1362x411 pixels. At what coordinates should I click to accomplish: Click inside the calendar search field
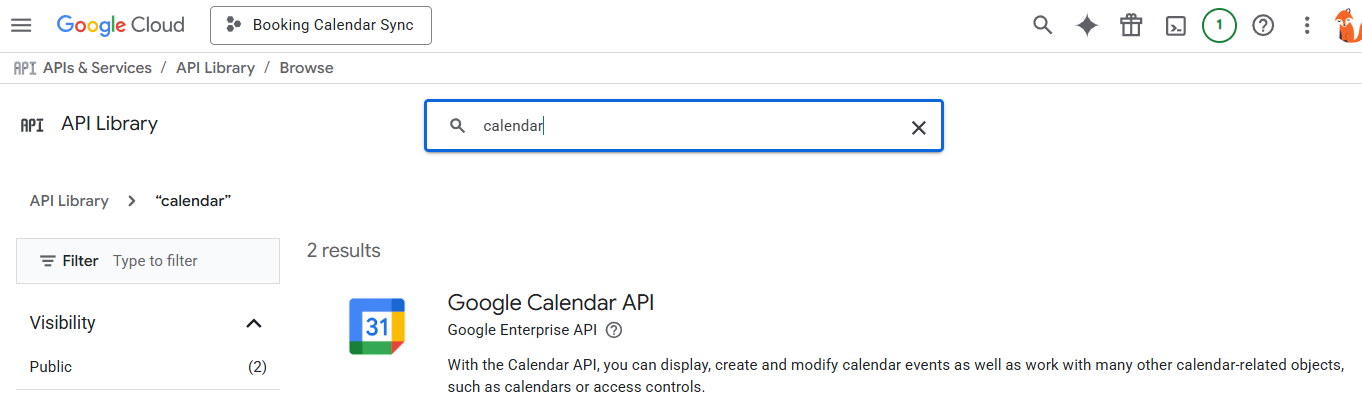[x=680, y=126]
